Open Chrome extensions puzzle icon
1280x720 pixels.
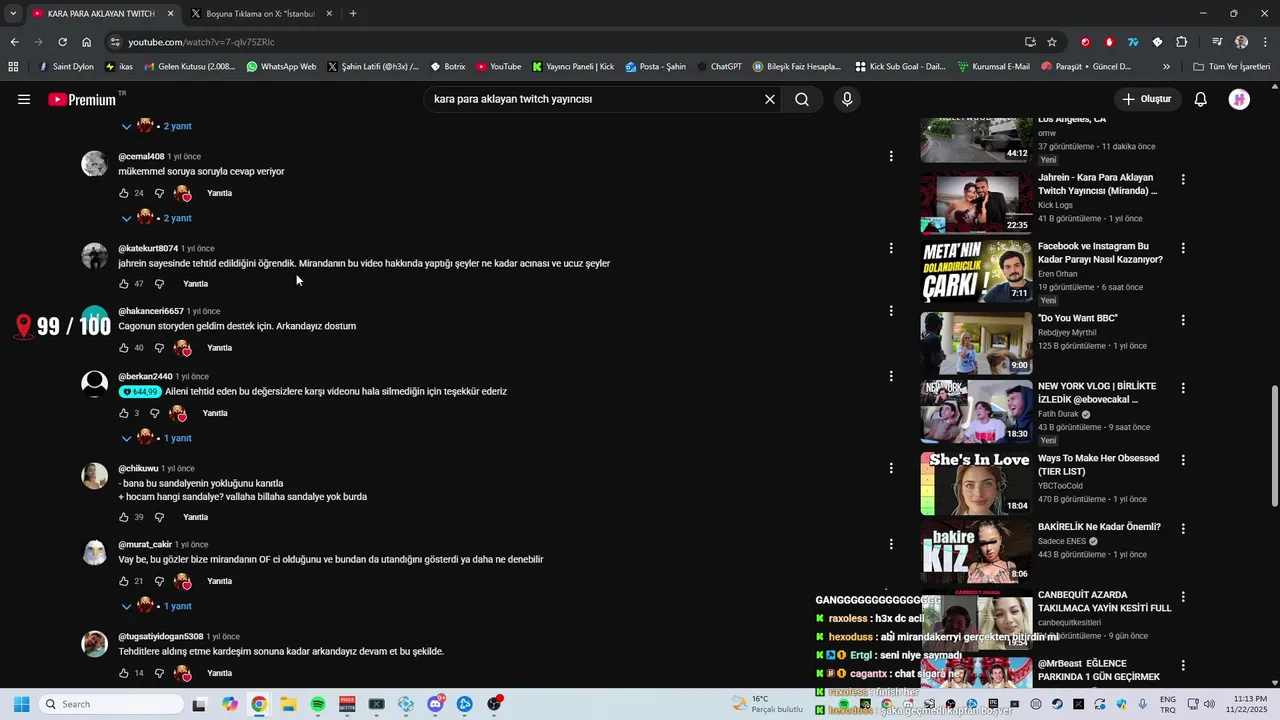1182,42
